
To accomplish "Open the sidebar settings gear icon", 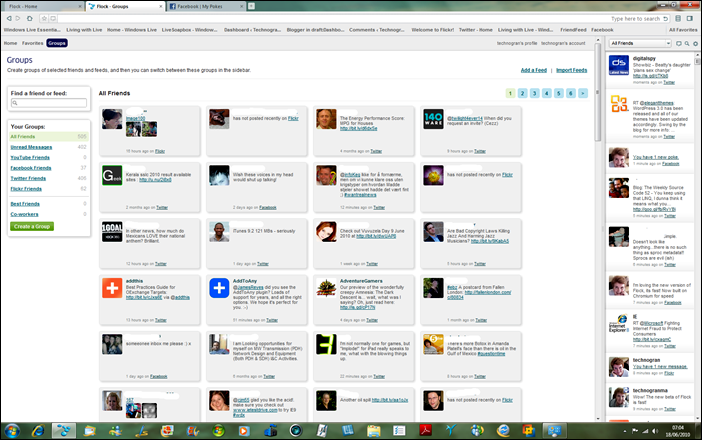I will tap(695, 43).
